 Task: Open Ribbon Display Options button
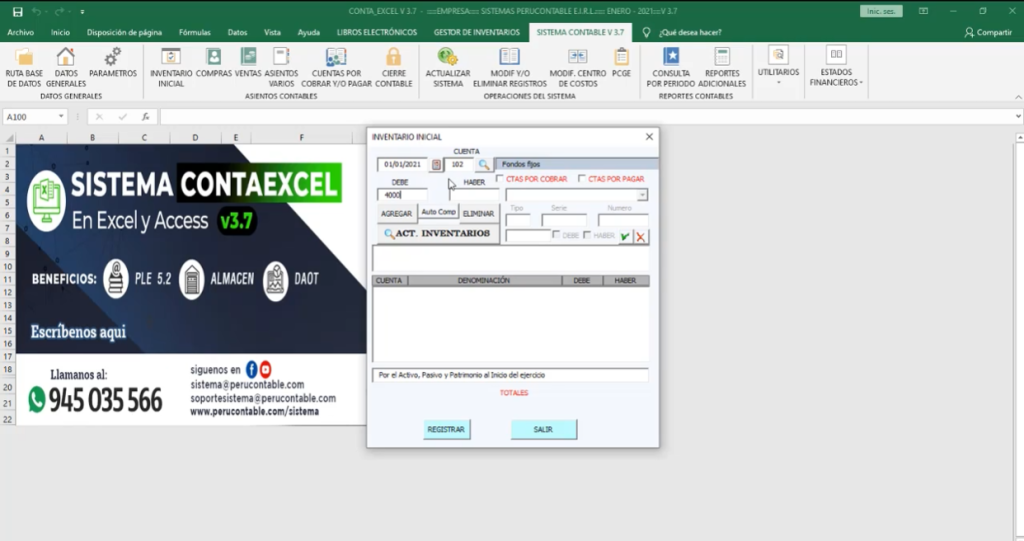(923, 11)
